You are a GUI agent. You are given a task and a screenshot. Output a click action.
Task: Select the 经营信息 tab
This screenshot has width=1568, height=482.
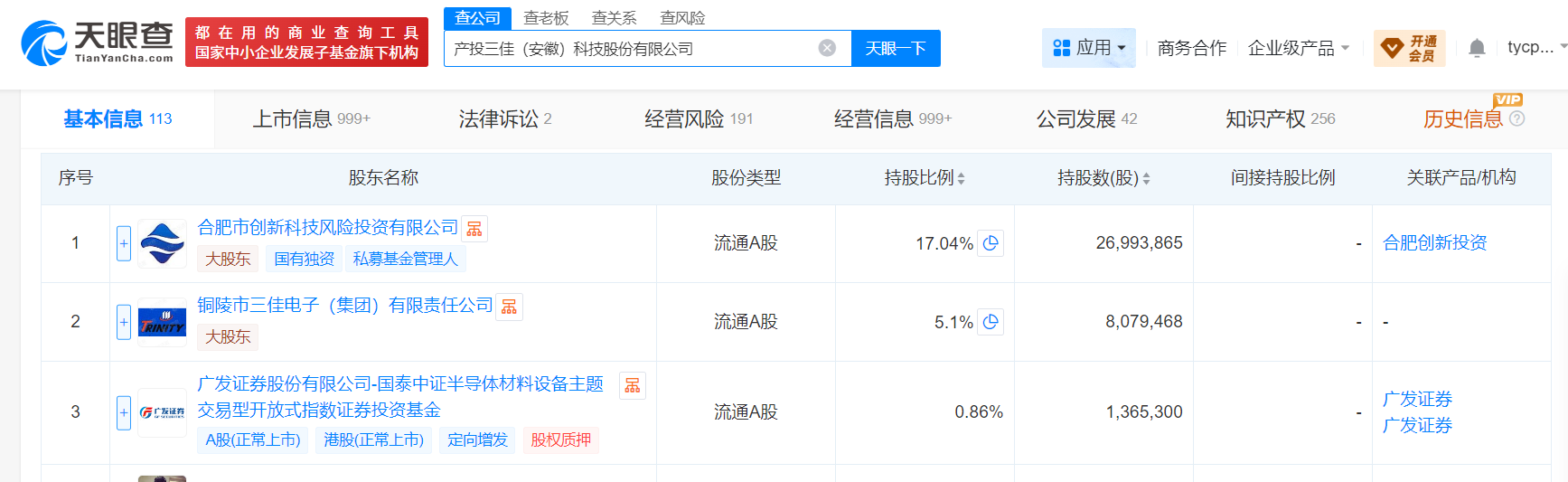point(893,118)
